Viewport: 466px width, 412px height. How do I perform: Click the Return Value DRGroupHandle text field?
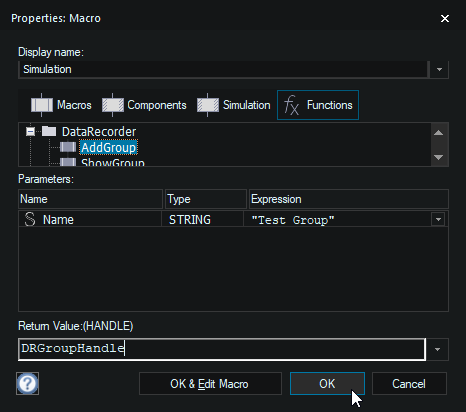(222, 349)
